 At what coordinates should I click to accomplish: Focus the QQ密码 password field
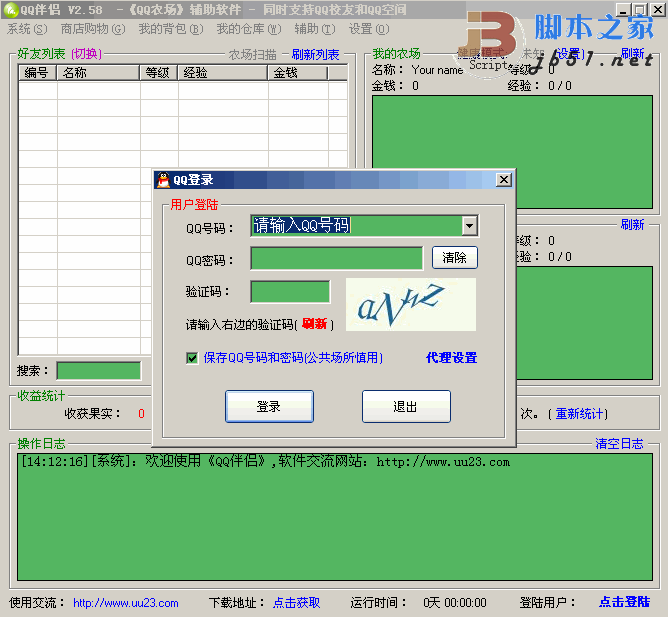(337, 258)
